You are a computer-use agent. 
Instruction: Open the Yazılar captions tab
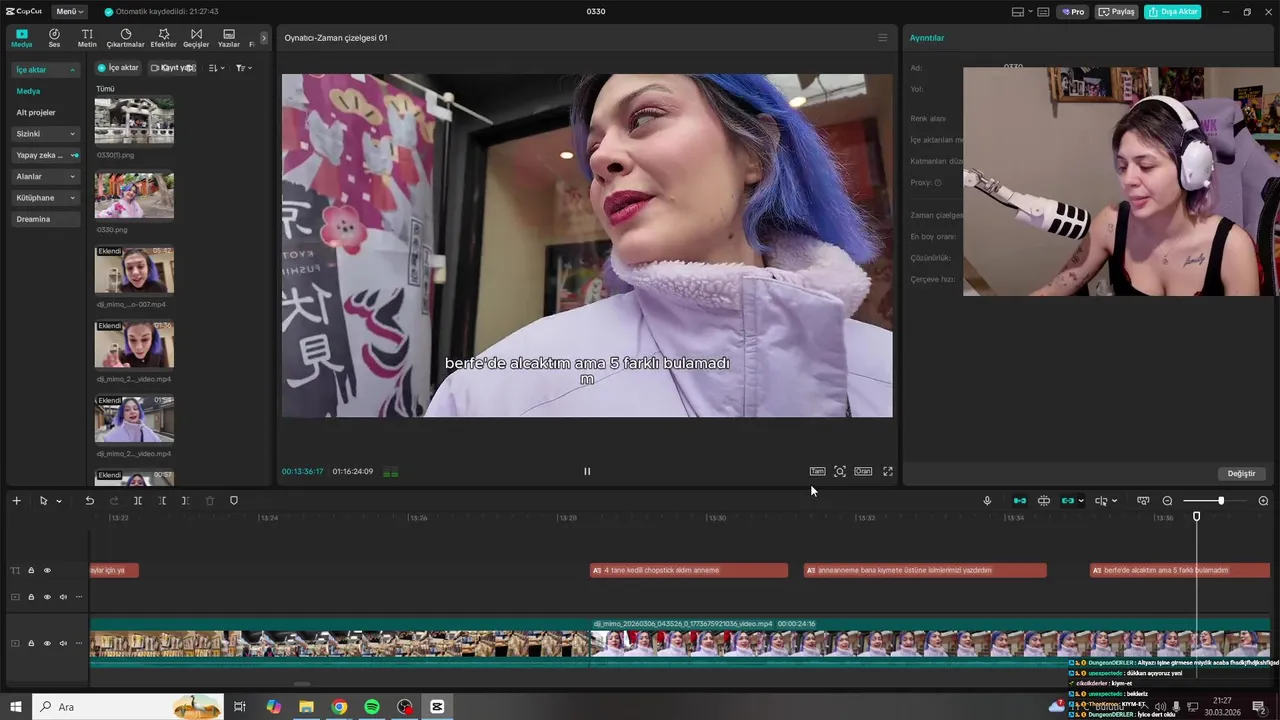(x=229, y=38)
